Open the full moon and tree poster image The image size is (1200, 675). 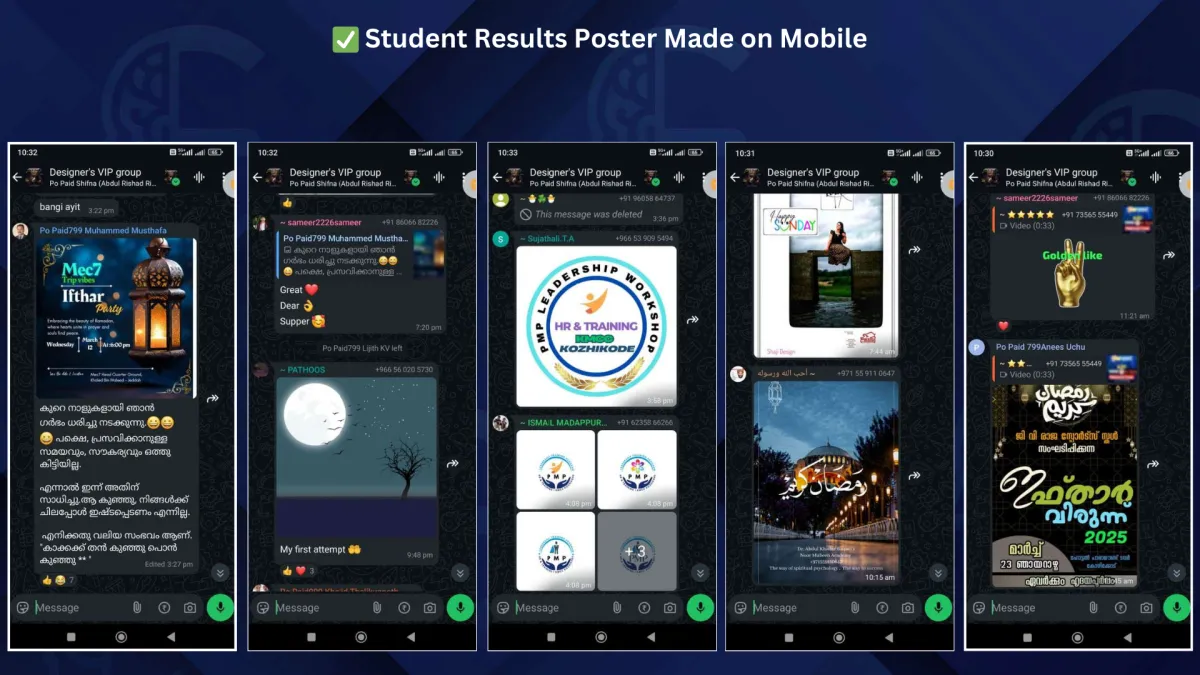pos(356,457)
